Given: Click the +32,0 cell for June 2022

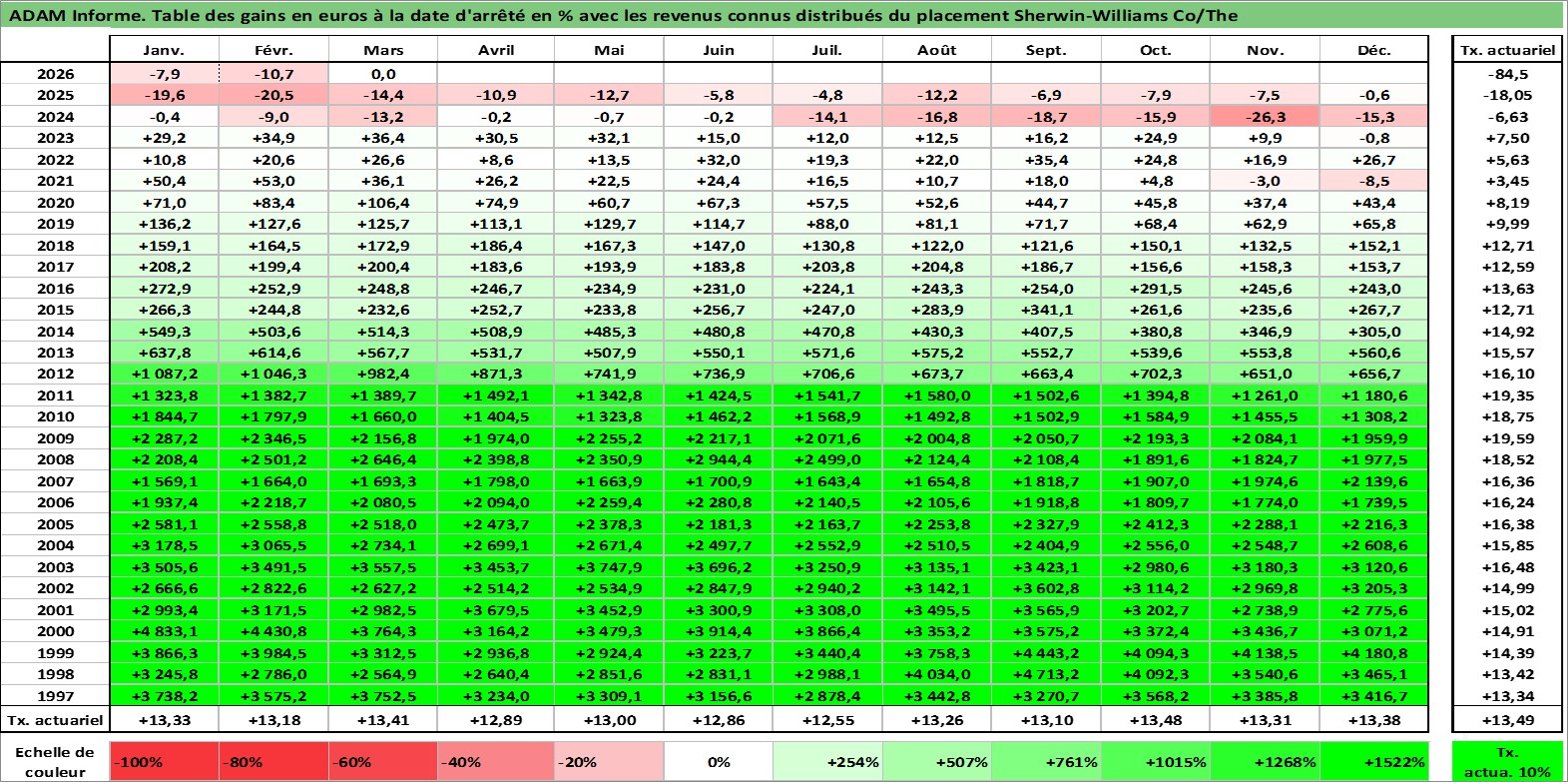Looking at the screenshot, I should (x=718, y=160).
